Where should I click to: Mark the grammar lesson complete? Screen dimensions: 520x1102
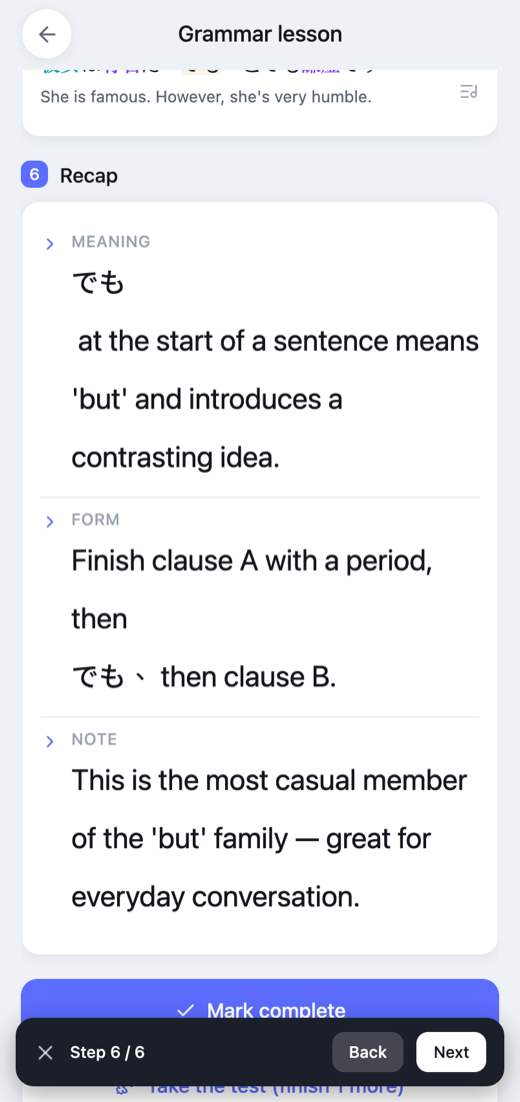point(260,999)
